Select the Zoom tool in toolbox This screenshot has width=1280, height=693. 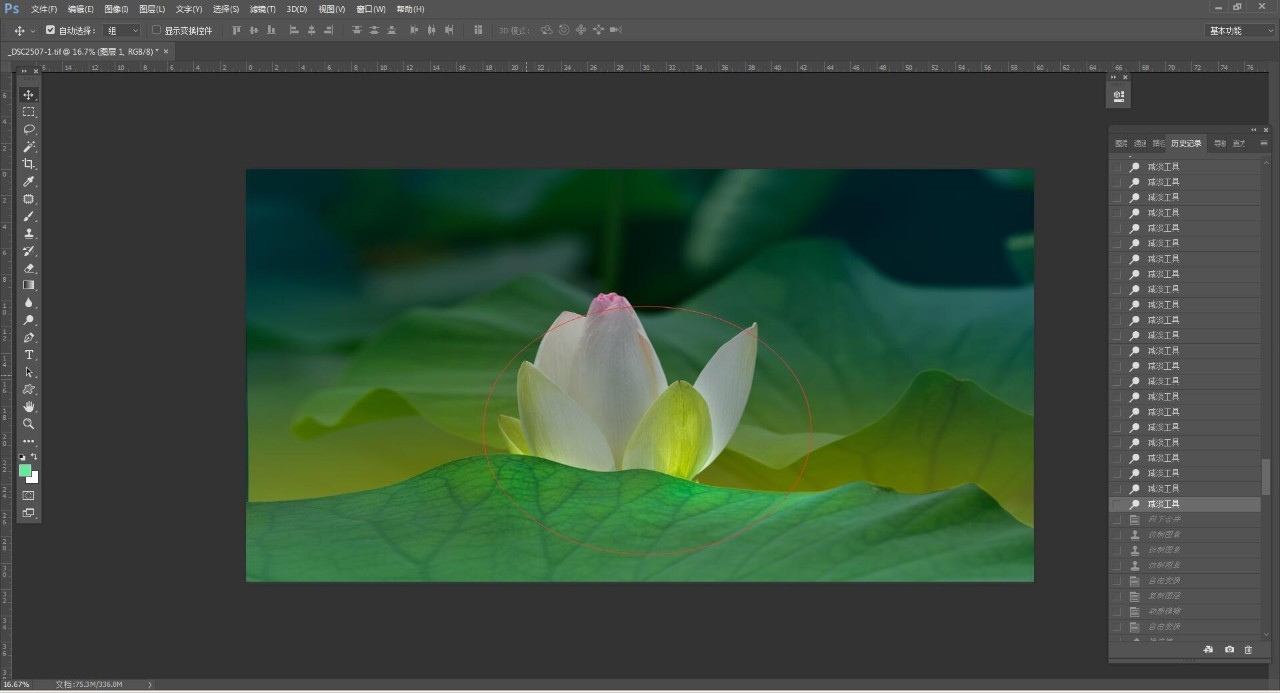pyautogui.click(x=29, y=424)
